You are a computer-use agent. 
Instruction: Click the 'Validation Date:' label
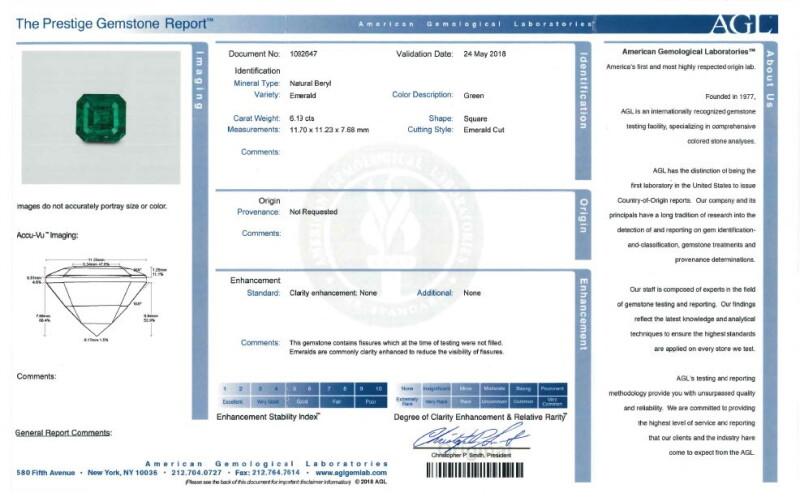(x=424, y=54)
